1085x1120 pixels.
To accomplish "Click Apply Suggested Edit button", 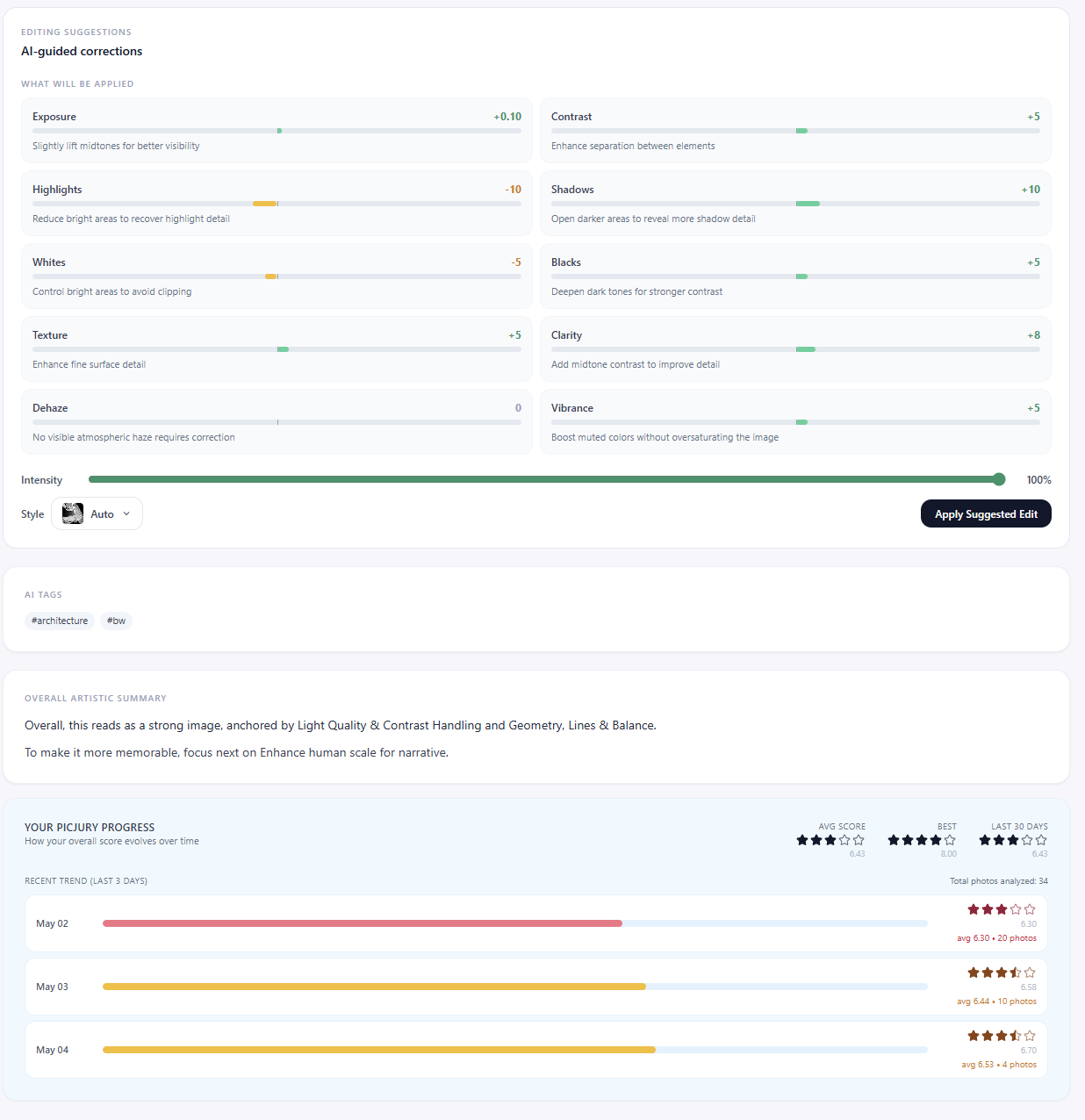I will tap(986, 513).
